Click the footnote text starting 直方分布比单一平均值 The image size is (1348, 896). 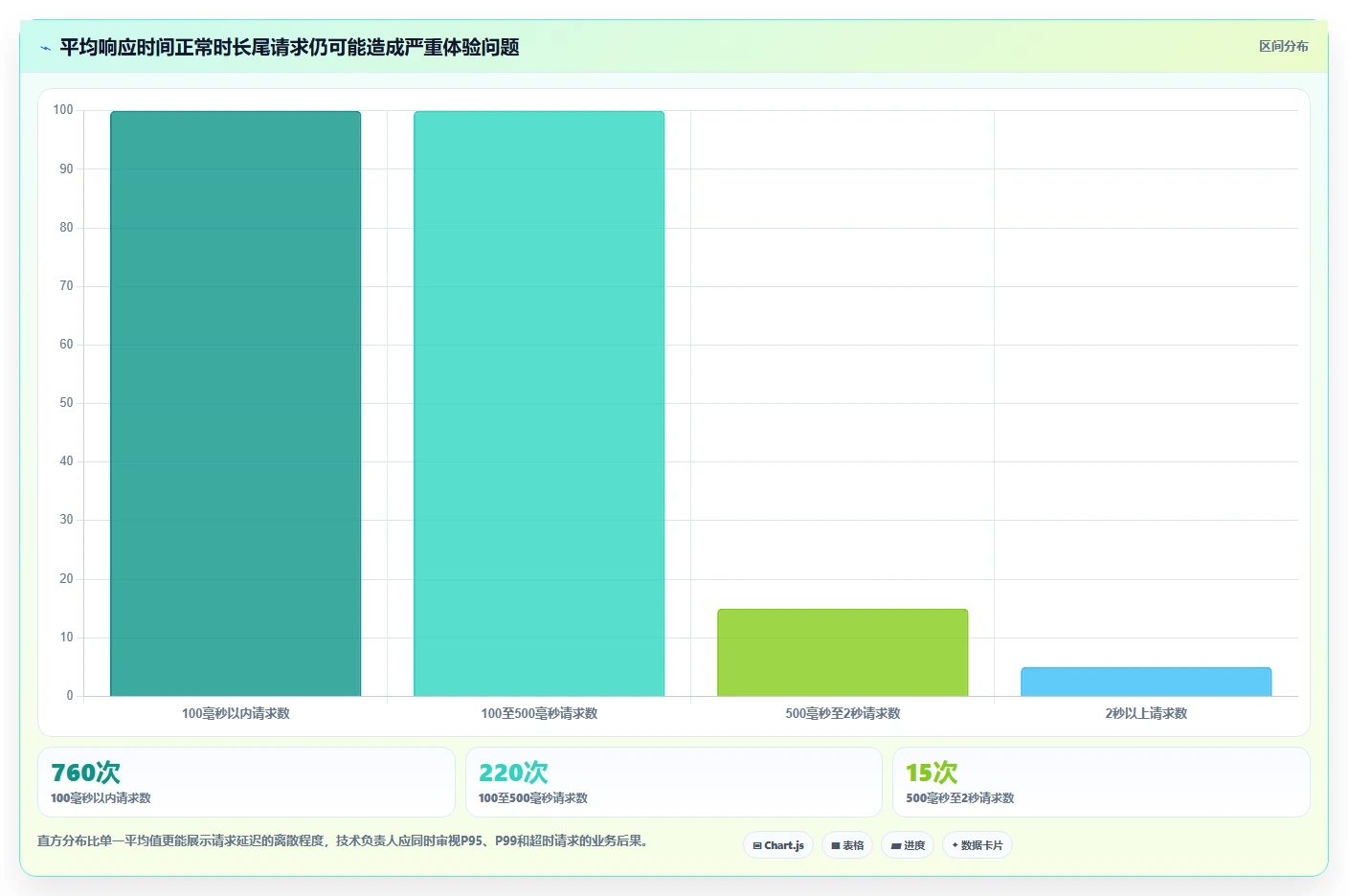[x=345, y=841]
